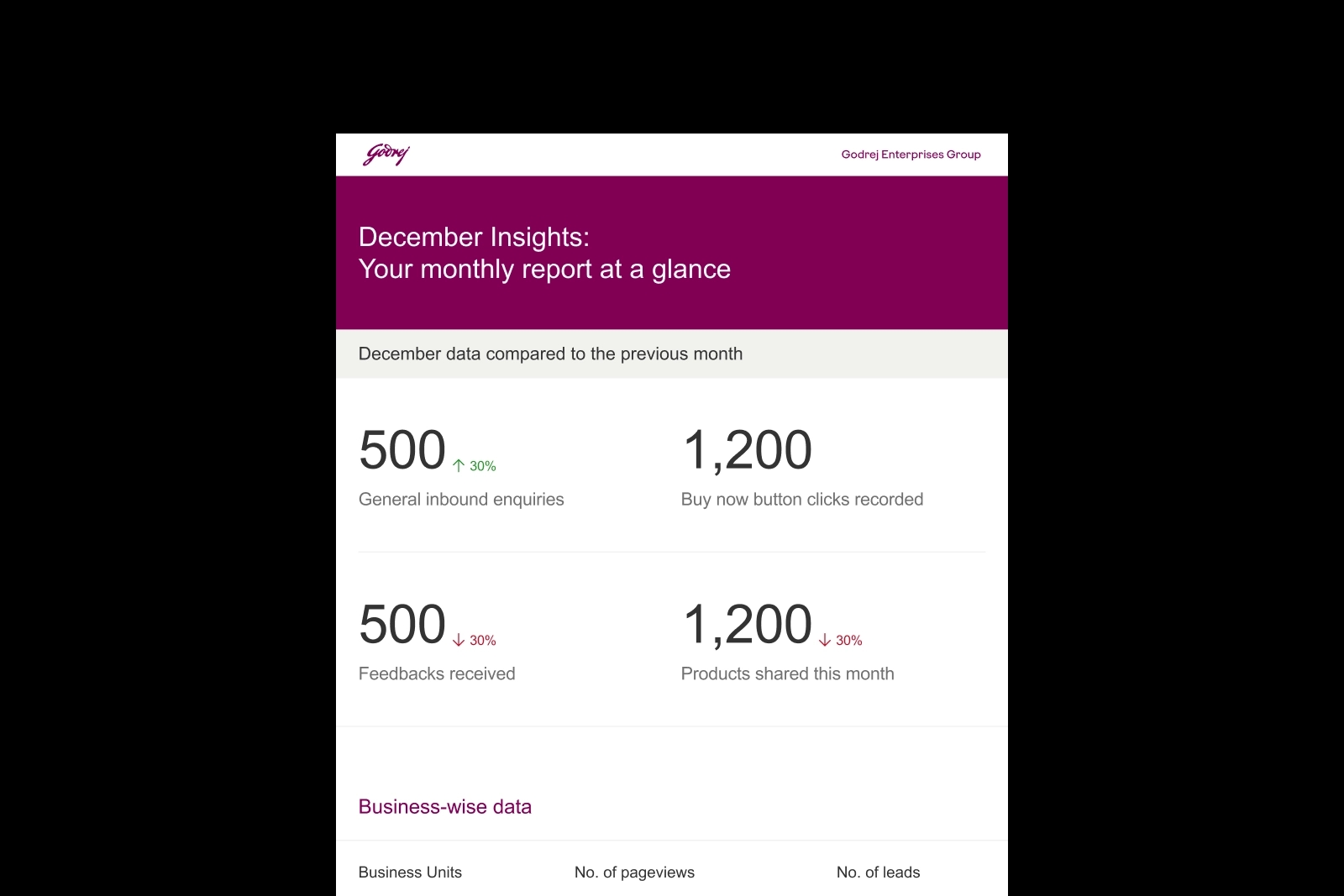1344x896 pixels.
Task: Click the Godrej script logo
Action: point(386,155)
